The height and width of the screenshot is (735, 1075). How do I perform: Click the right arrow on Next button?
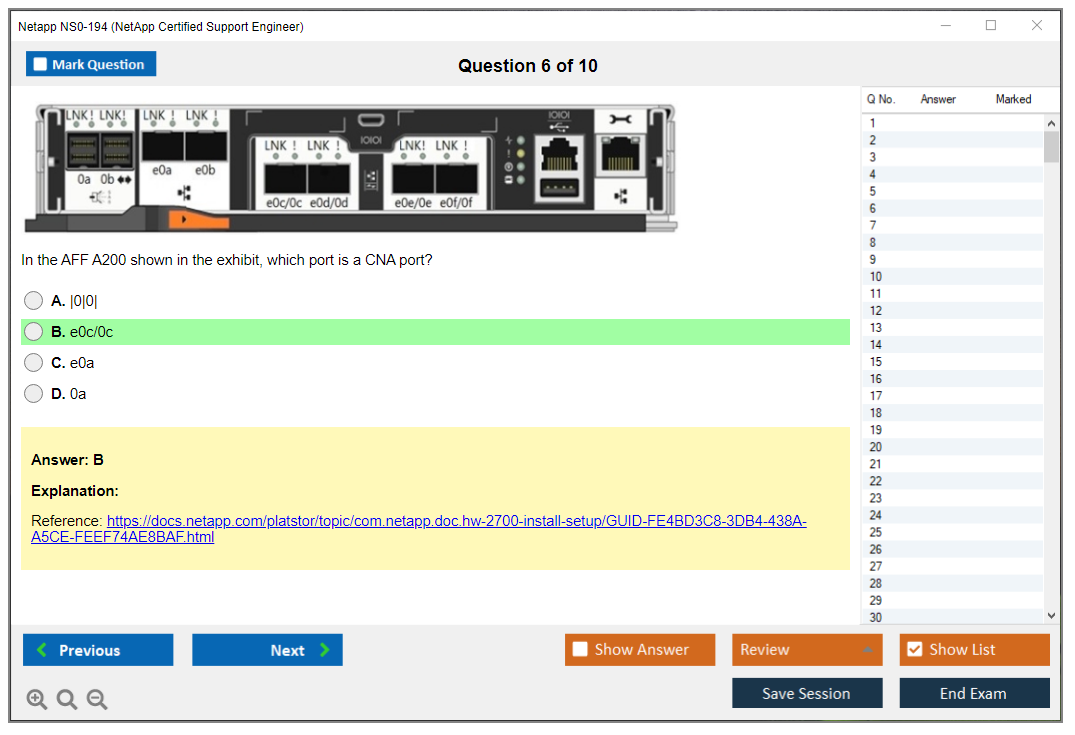coord(325,650)
